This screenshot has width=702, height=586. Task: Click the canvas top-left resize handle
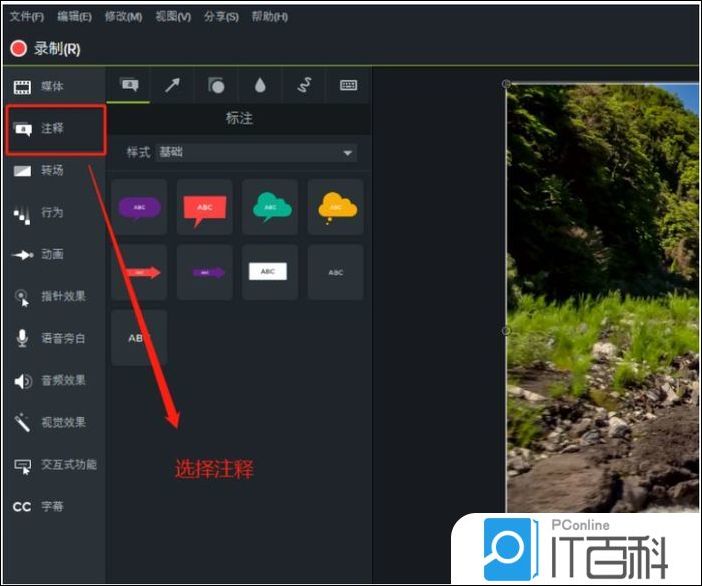[506, 84]
